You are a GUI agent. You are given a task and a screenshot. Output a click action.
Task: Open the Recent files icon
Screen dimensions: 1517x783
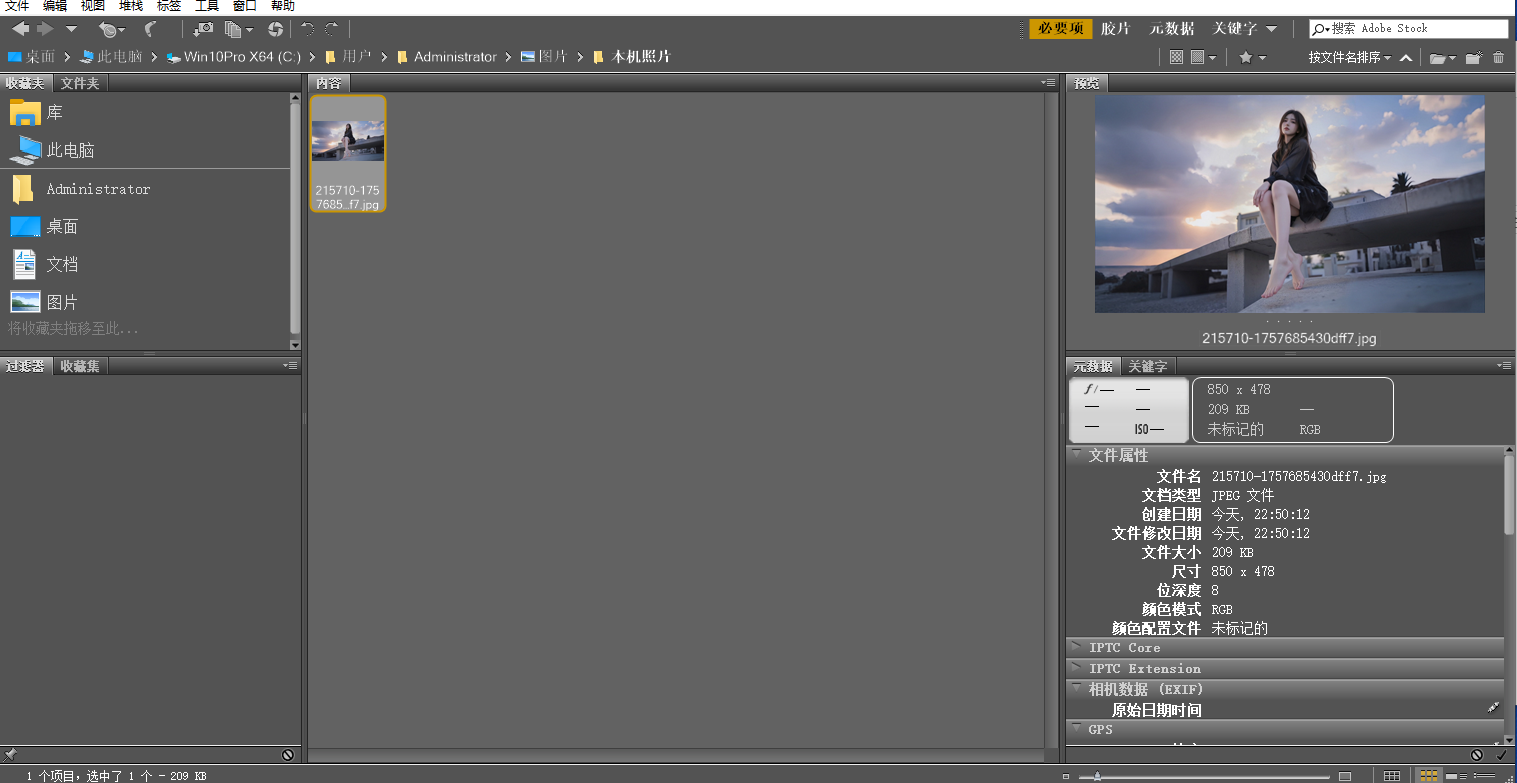click(x=107, y=30)
